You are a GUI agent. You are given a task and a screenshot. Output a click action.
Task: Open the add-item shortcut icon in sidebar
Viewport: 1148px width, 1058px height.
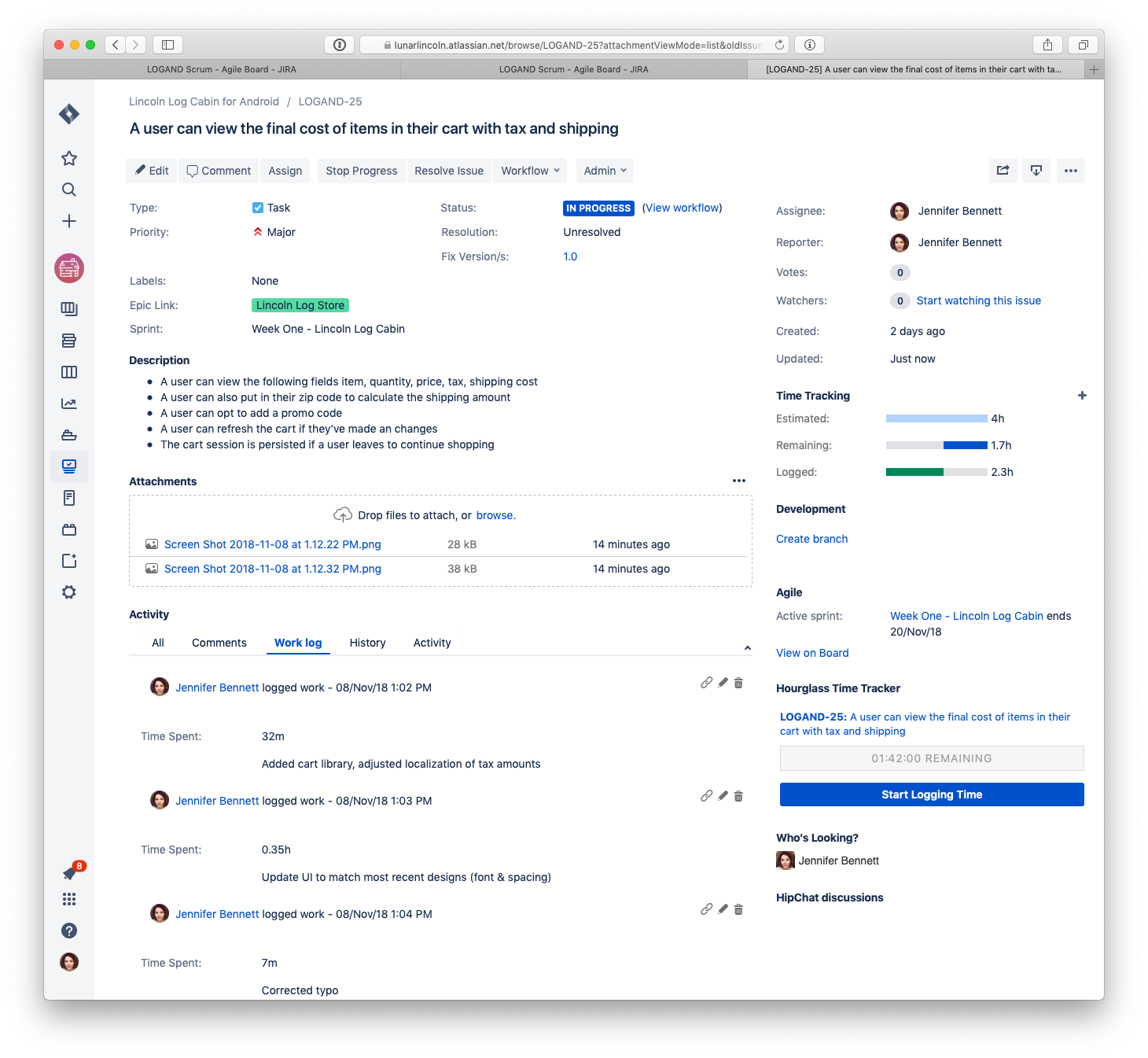69,561
